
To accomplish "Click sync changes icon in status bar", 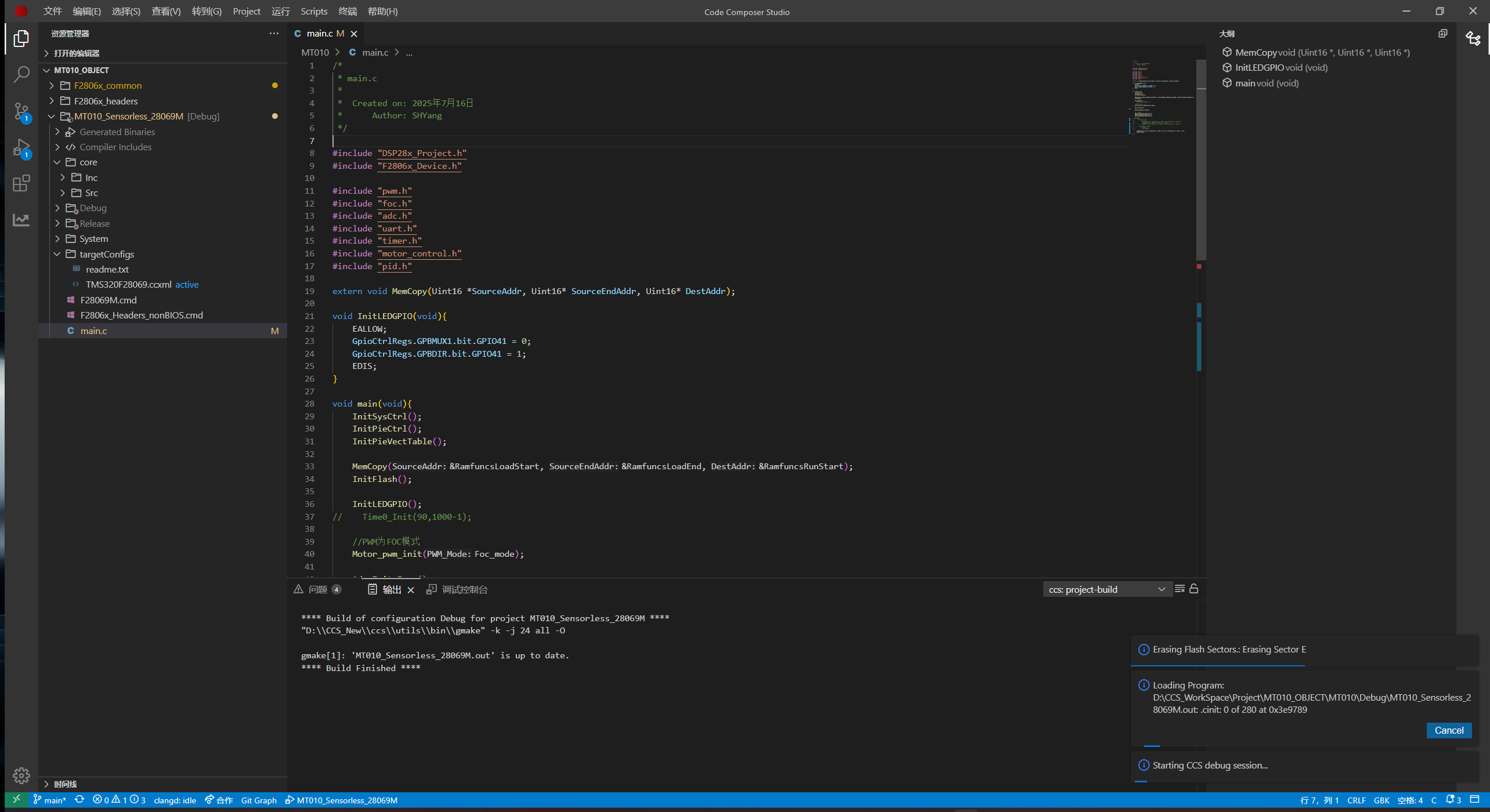I will [x=80, y=800].
